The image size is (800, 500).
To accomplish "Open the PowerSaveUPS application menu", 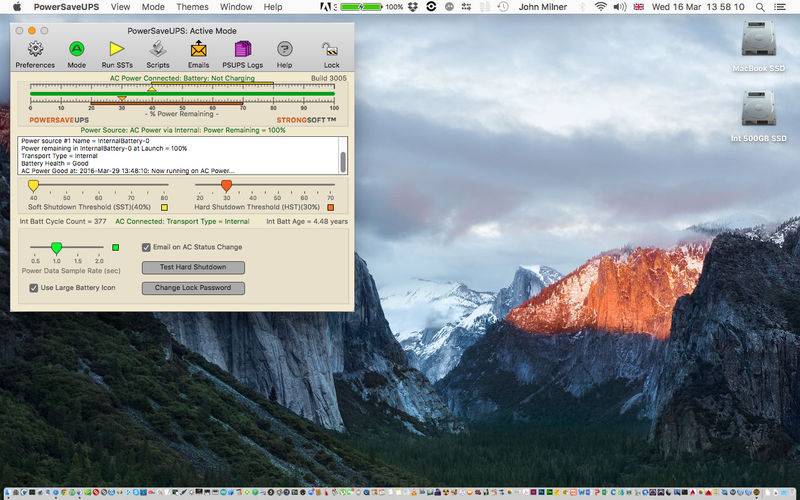I will click(x=66, y=7).
